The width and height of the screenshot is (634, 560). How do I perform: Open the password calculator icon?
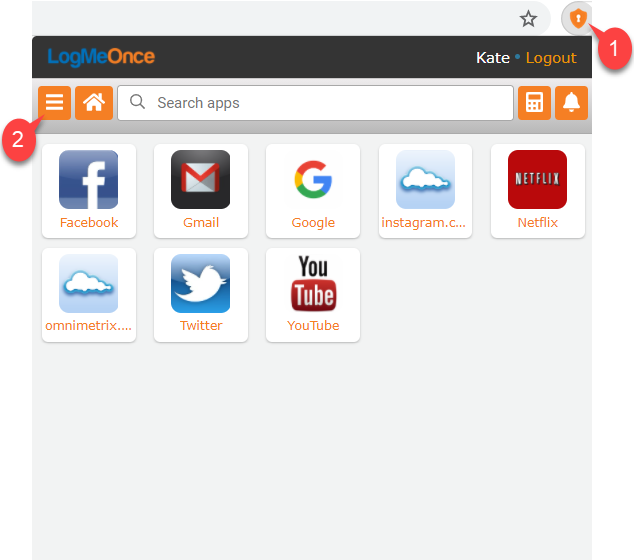tap(534, 103)
